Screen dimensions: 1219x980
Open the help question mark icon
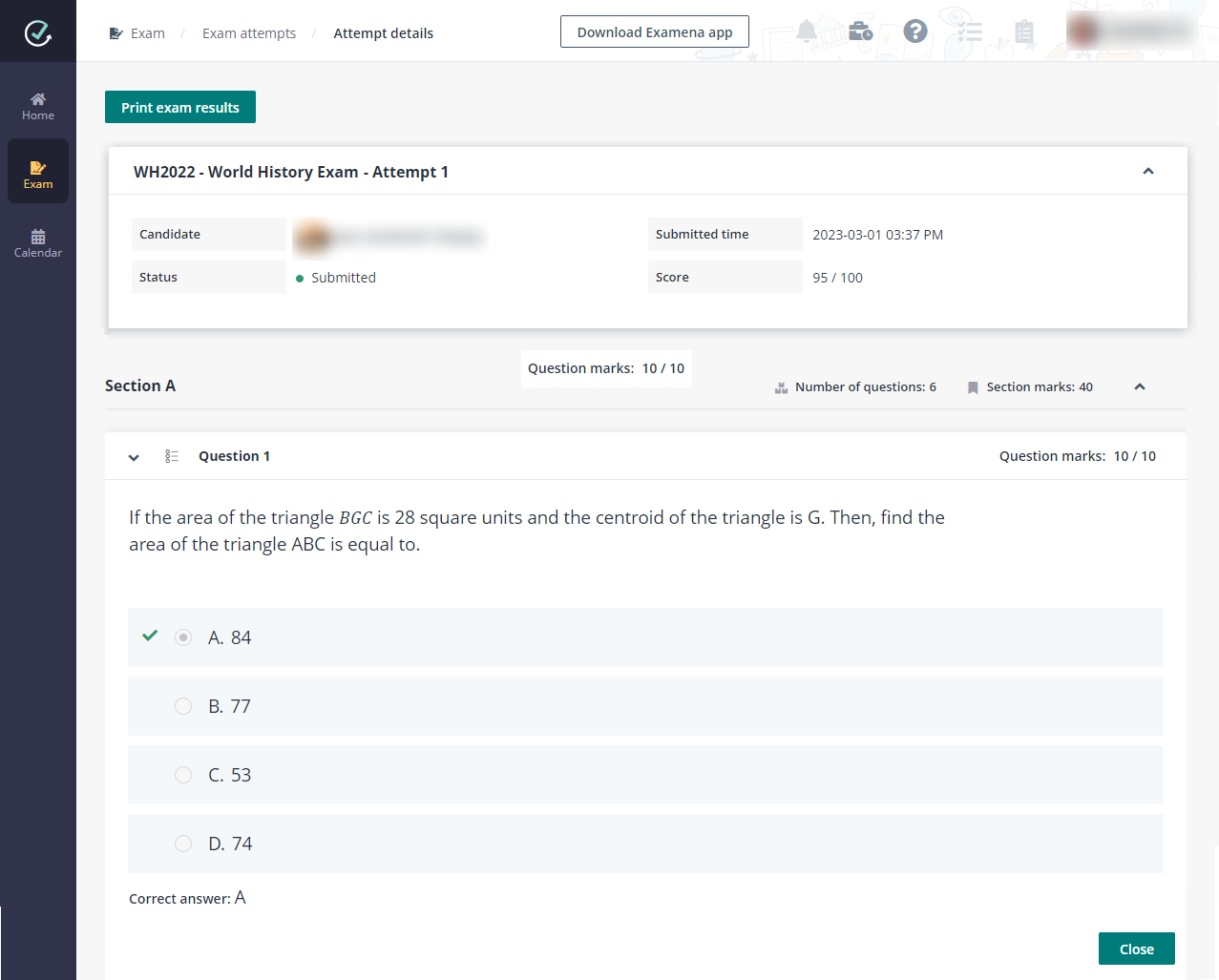pos(914,31)
